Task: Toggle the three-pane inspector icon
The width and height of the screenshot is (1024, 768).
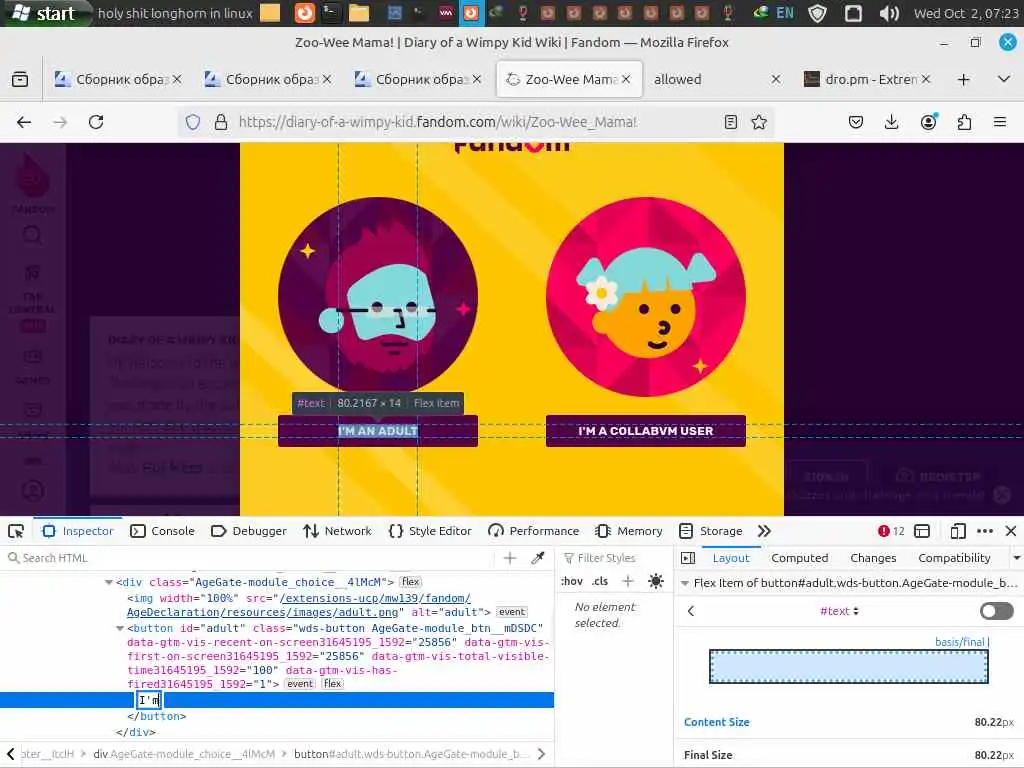Action: pos(688,558)
